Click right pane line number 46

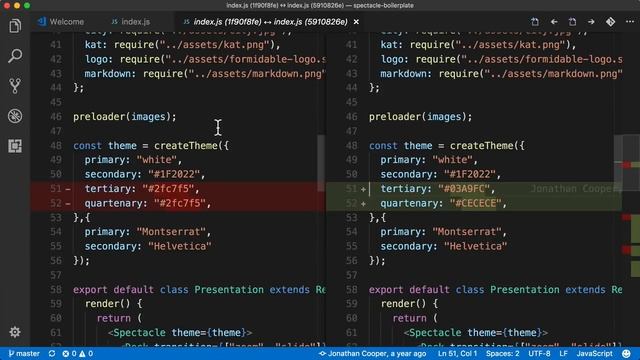(351, 117)
